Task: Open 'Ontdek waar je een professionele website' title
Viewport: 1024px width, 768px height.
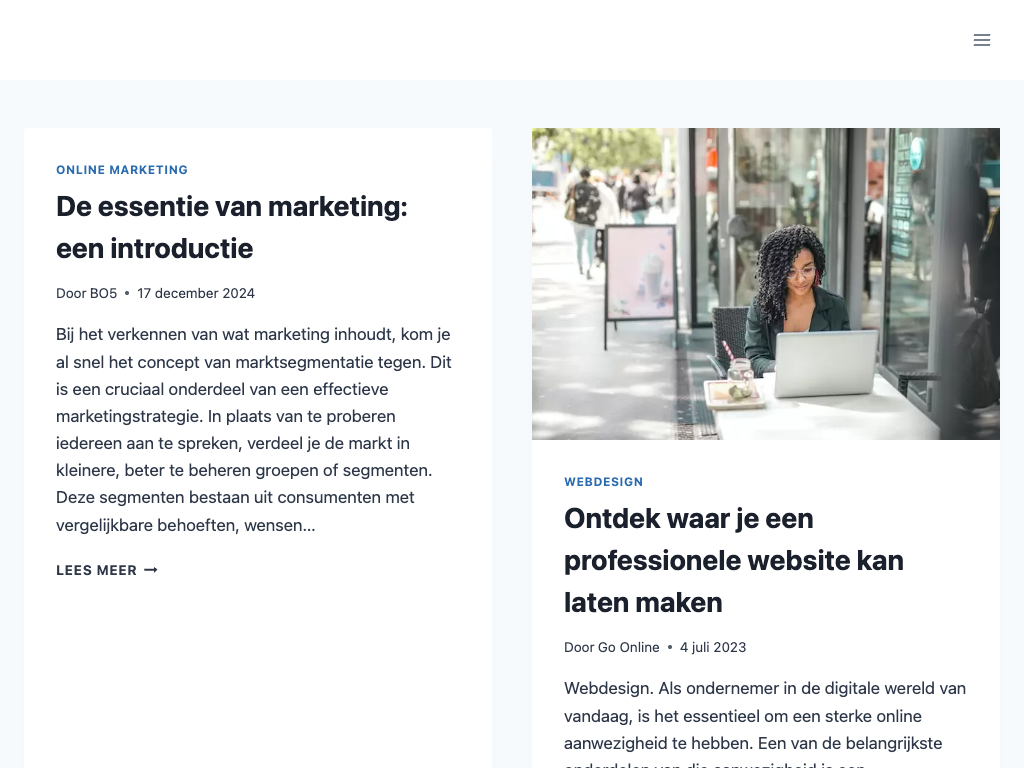Action: tap(734, 560)
